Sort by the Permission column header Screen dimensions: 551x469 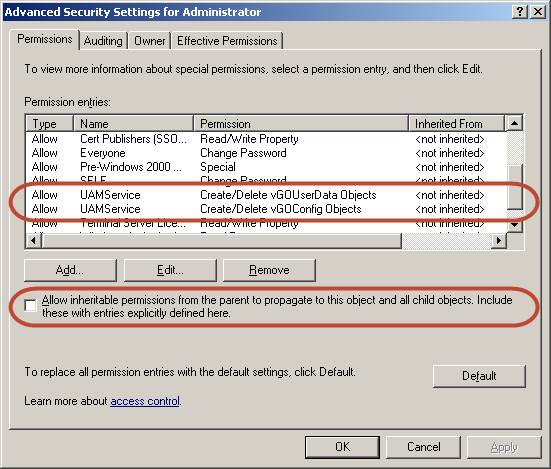pos(301,124)
